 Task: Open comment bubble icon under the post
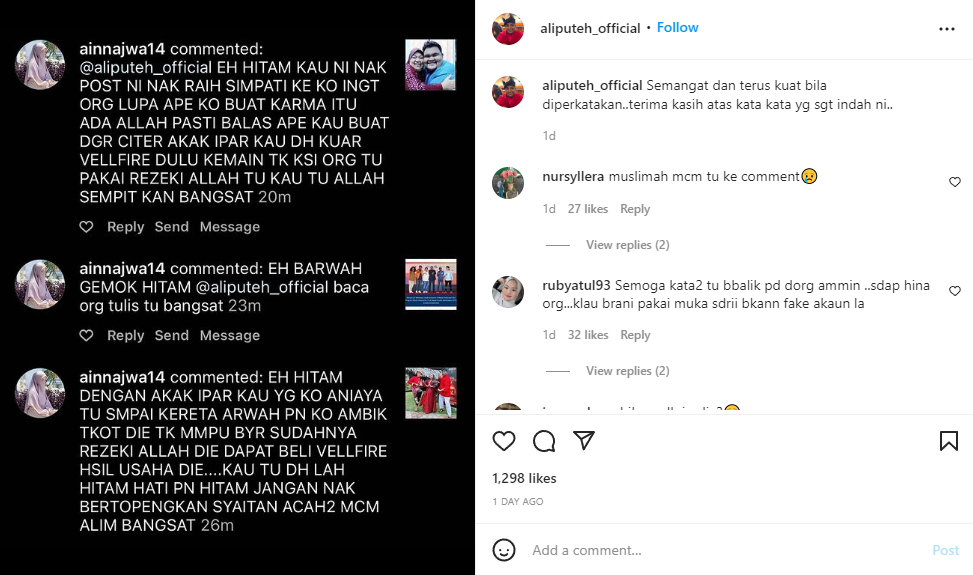(544, 441)
